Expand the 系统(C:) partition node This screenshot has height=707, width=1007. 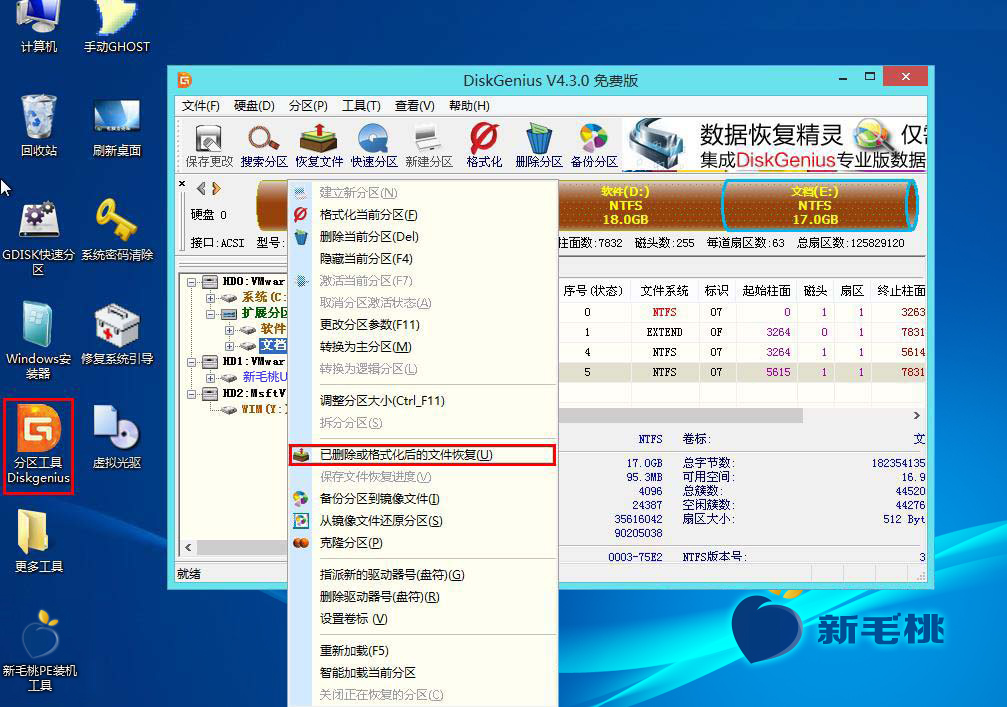210,298
